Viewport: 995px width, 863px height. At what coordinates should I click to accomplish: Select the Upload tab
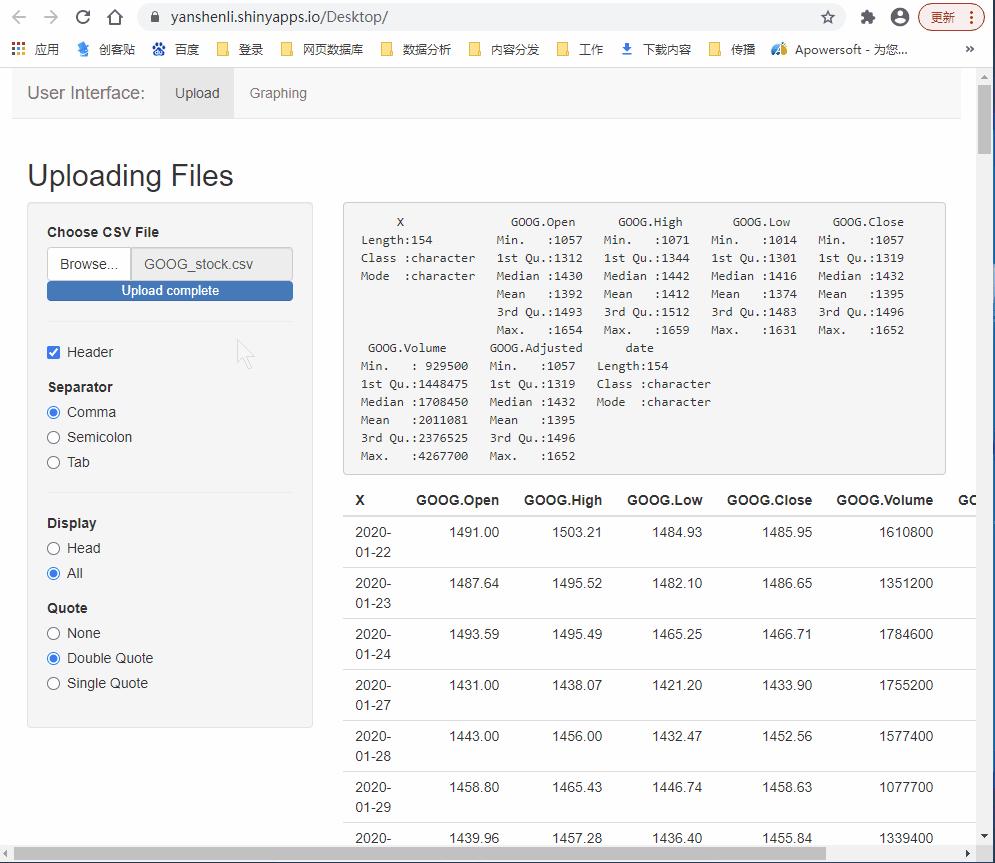[197, 93]
